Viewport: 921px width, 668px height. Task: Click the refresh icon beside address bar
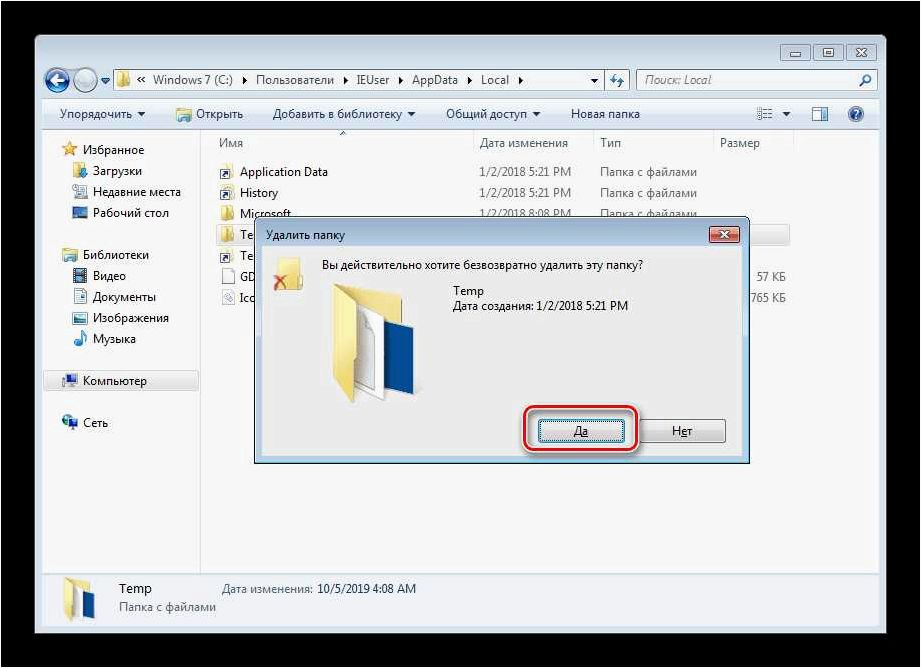pos(616,80)
